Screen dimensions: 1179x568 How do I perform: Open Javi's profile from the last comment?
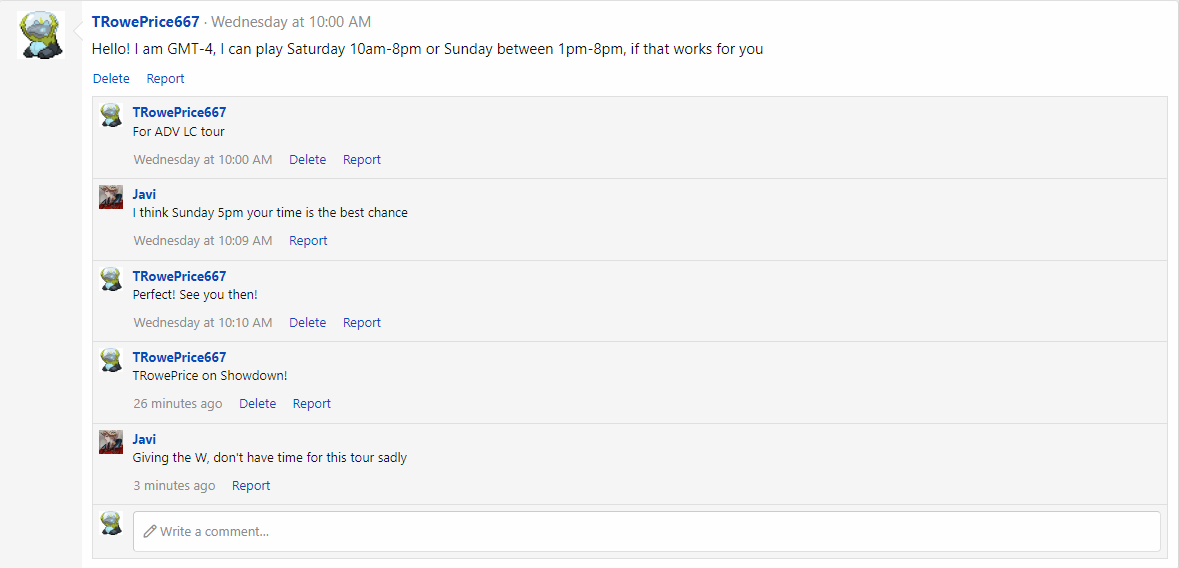pos(144,439)
